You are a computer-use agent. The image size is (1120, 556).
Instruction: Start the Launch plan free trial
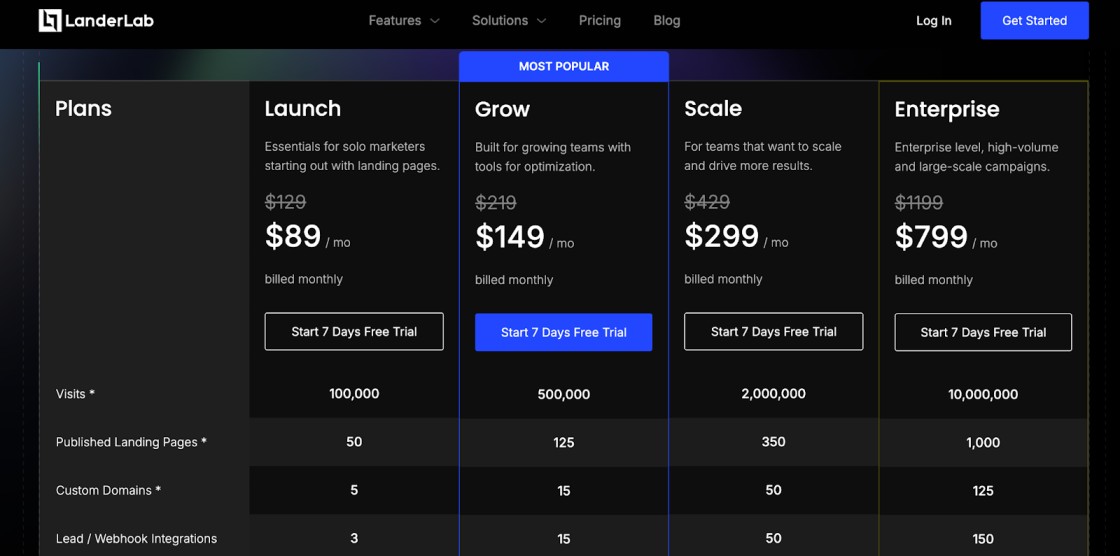pos(354,332)
